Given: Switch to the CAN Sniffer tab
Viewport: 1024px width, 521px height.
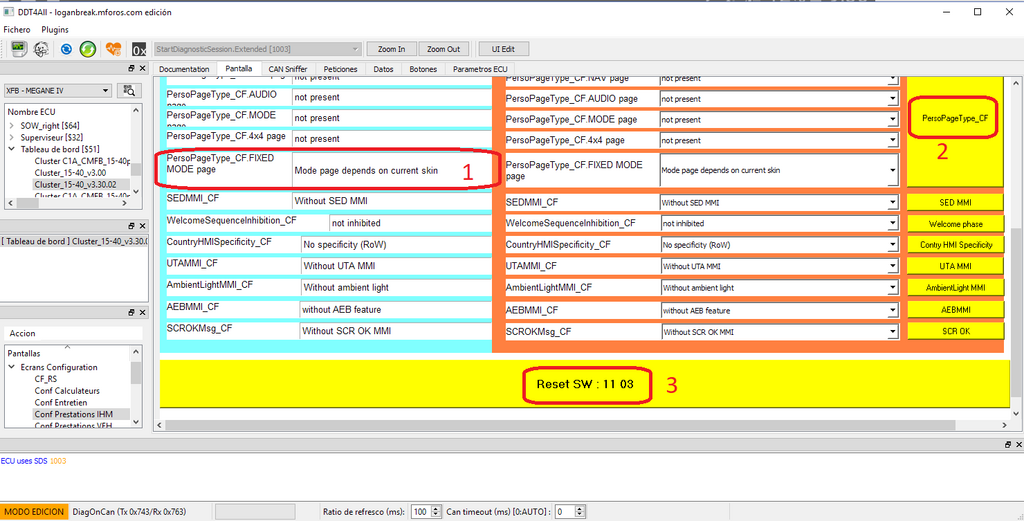Looking at the screenshot, I should pyautogui.click(x=289, y=69).
